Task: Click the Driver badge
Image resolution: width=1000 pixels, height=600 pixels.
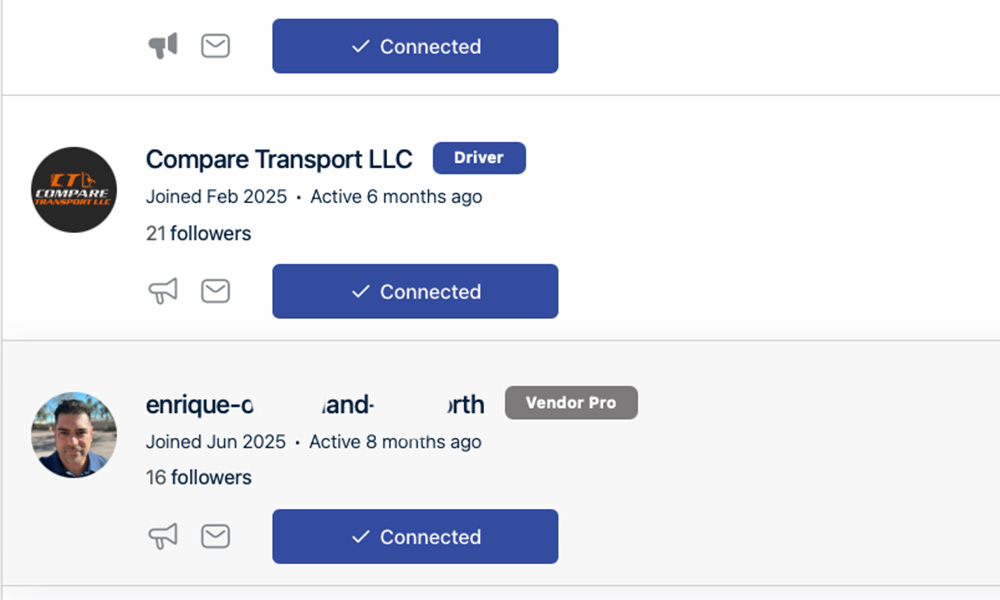Action: pos(479,157)
